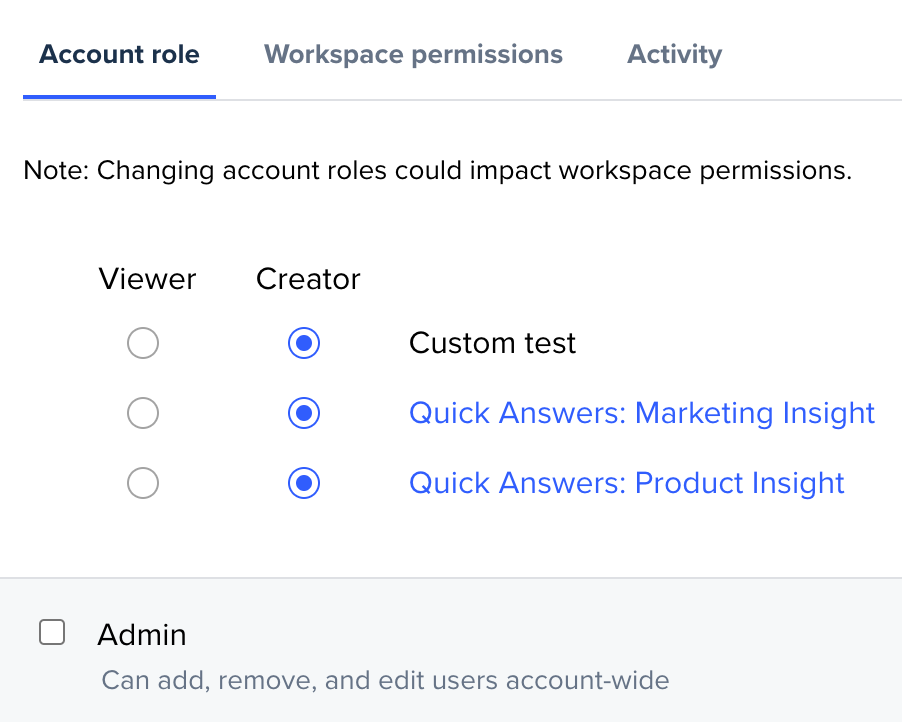Select Creator radio for Custom test
This screenshot has height=722, width=902.
pos(304,343)
